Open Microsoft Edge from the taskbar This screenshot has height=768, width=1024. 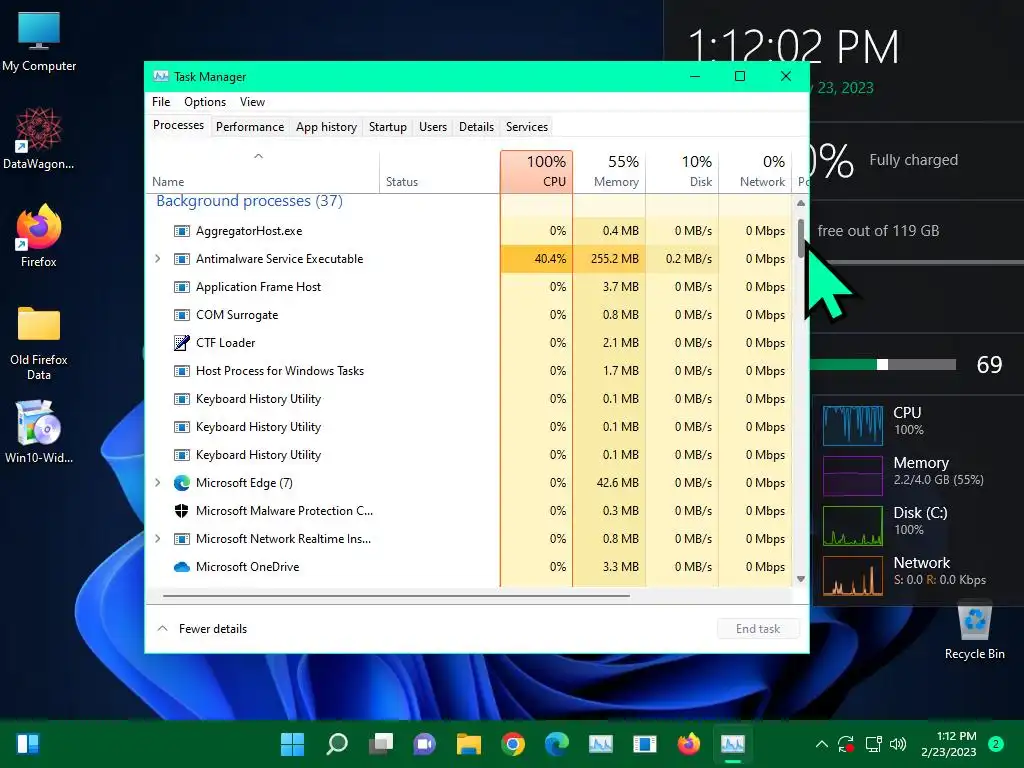click(x=557, y=744)
